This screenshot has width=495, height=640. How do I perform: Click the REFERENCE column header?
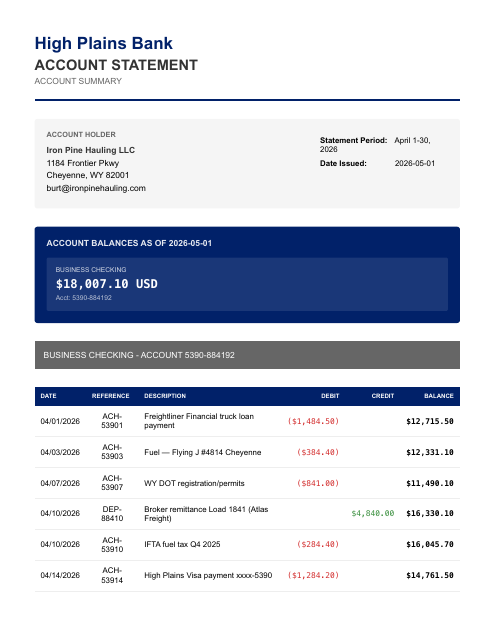click(111, 396)
